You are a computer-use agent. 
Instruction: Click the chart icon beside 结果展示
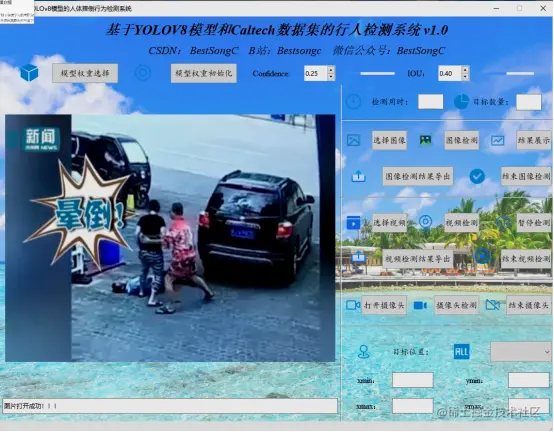[x=497, y=141]
